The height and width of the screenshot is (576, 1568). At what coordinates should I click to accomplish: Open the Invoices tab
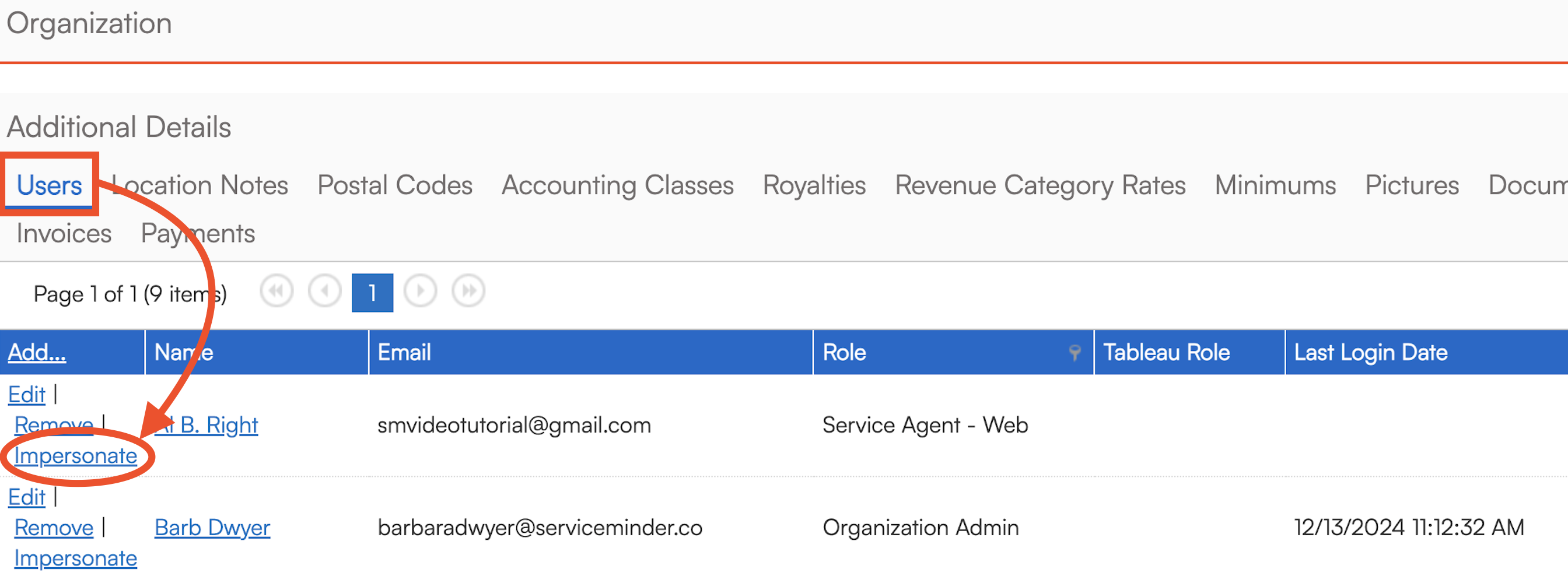point(64,234)
